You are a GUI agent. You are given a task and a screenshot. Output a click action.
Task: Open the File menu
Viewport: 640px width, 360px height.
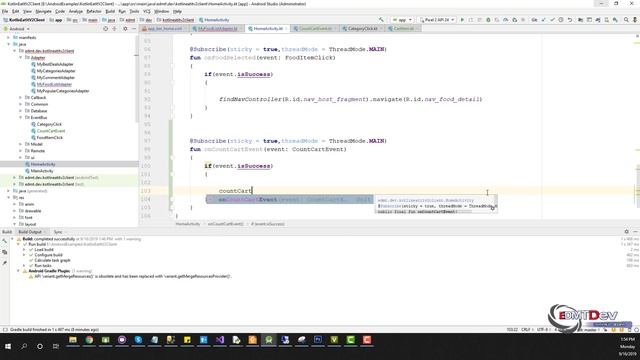point(5,11)
